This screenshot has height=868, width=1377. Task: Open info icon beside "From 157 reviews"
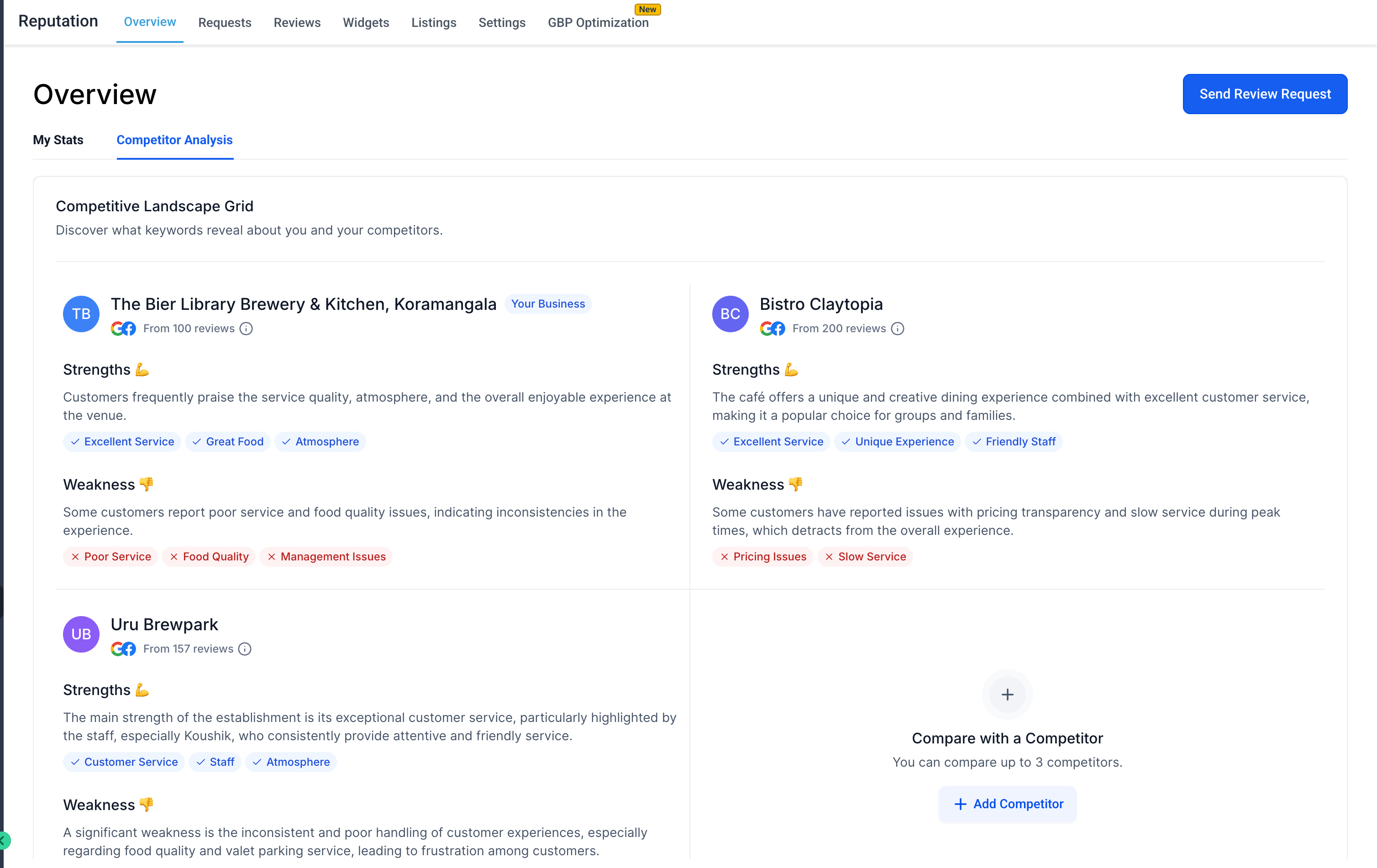(x=245, y=649)
